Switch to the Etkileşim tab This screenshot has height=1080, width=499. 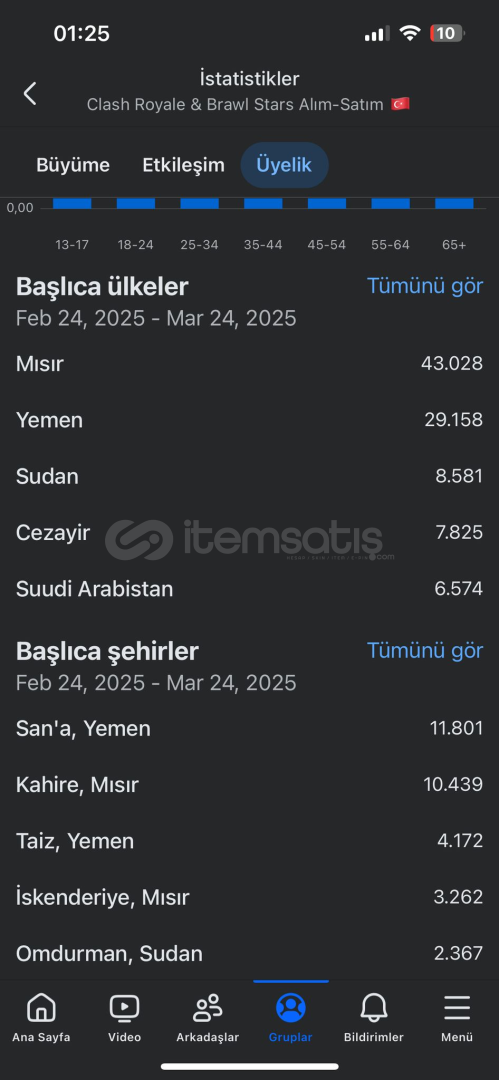(x=183, y=165)
